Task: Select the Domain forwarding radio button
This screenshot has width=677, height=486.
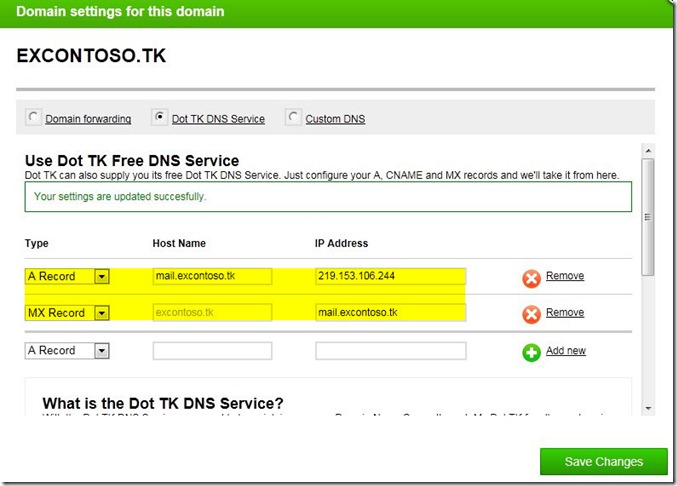Action: (x=34, y=118)
